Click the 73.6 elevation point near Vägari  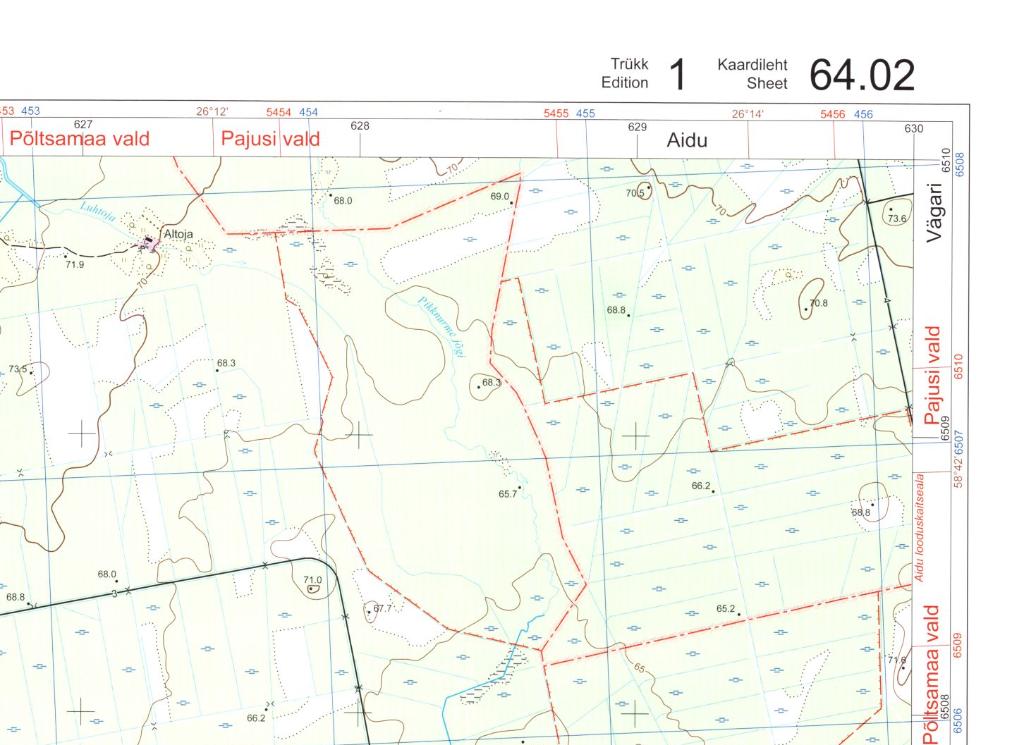click(890, 210)
